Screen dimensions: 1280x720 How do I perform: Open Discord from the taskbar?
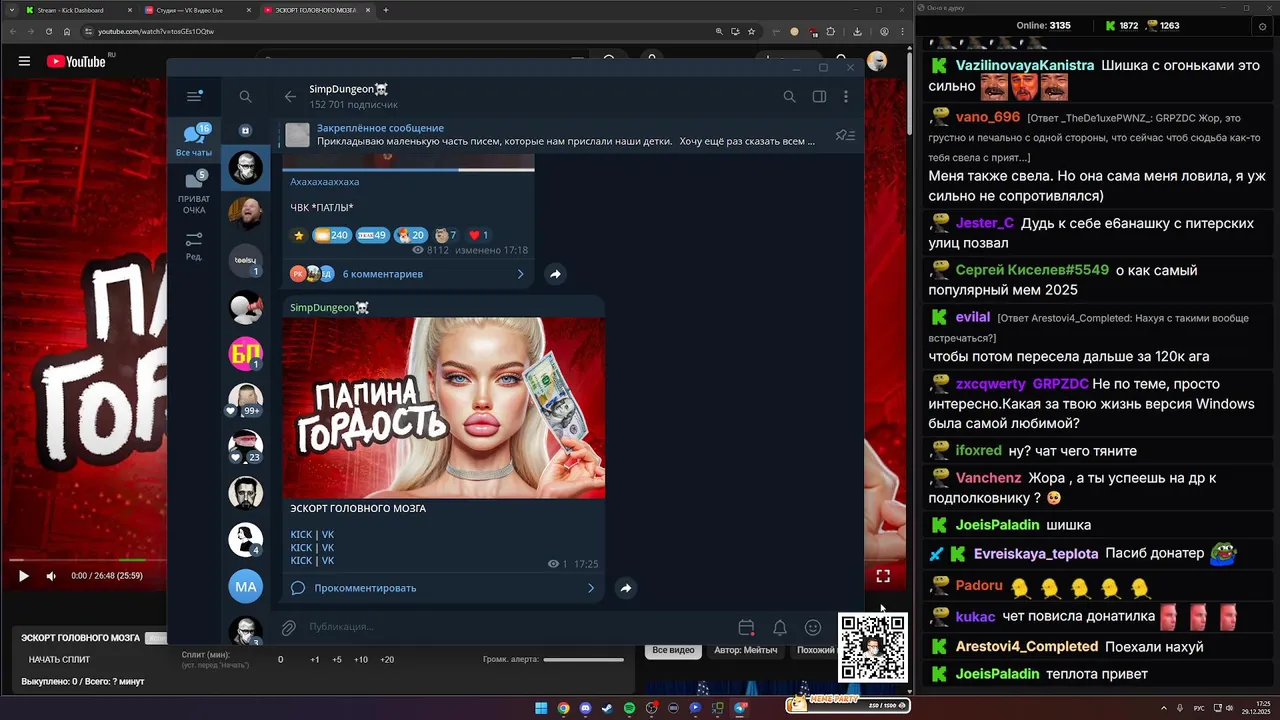[585, 708]
